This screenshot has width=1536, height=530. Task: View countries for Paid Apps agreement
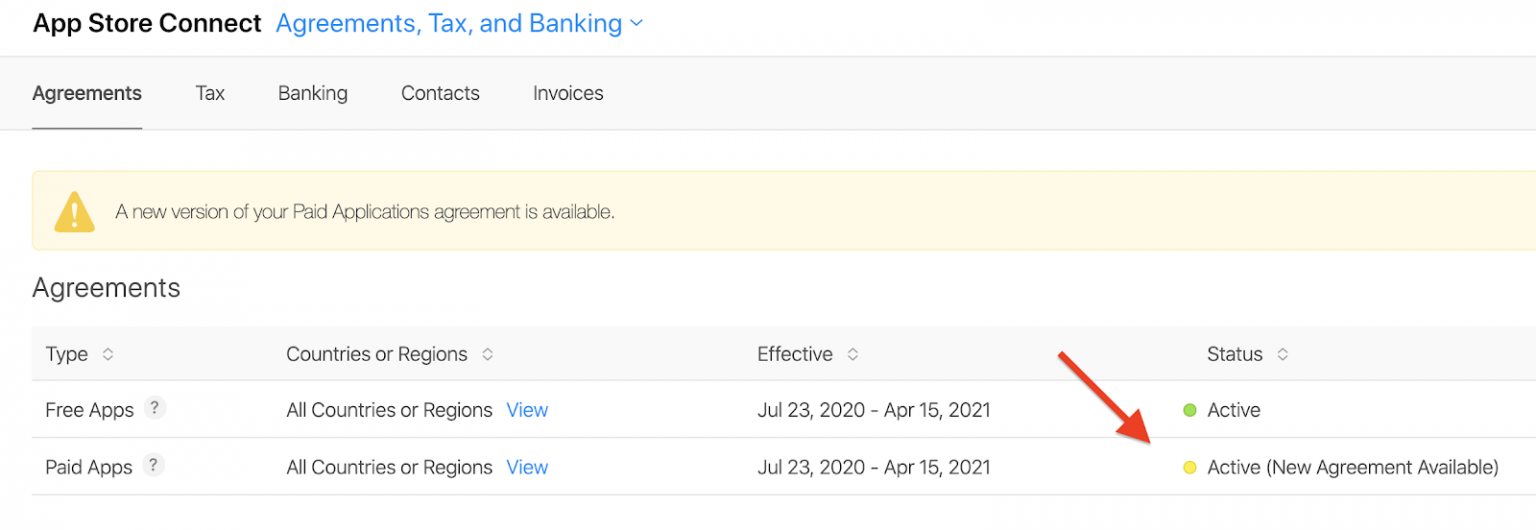[x=527, y=467]
